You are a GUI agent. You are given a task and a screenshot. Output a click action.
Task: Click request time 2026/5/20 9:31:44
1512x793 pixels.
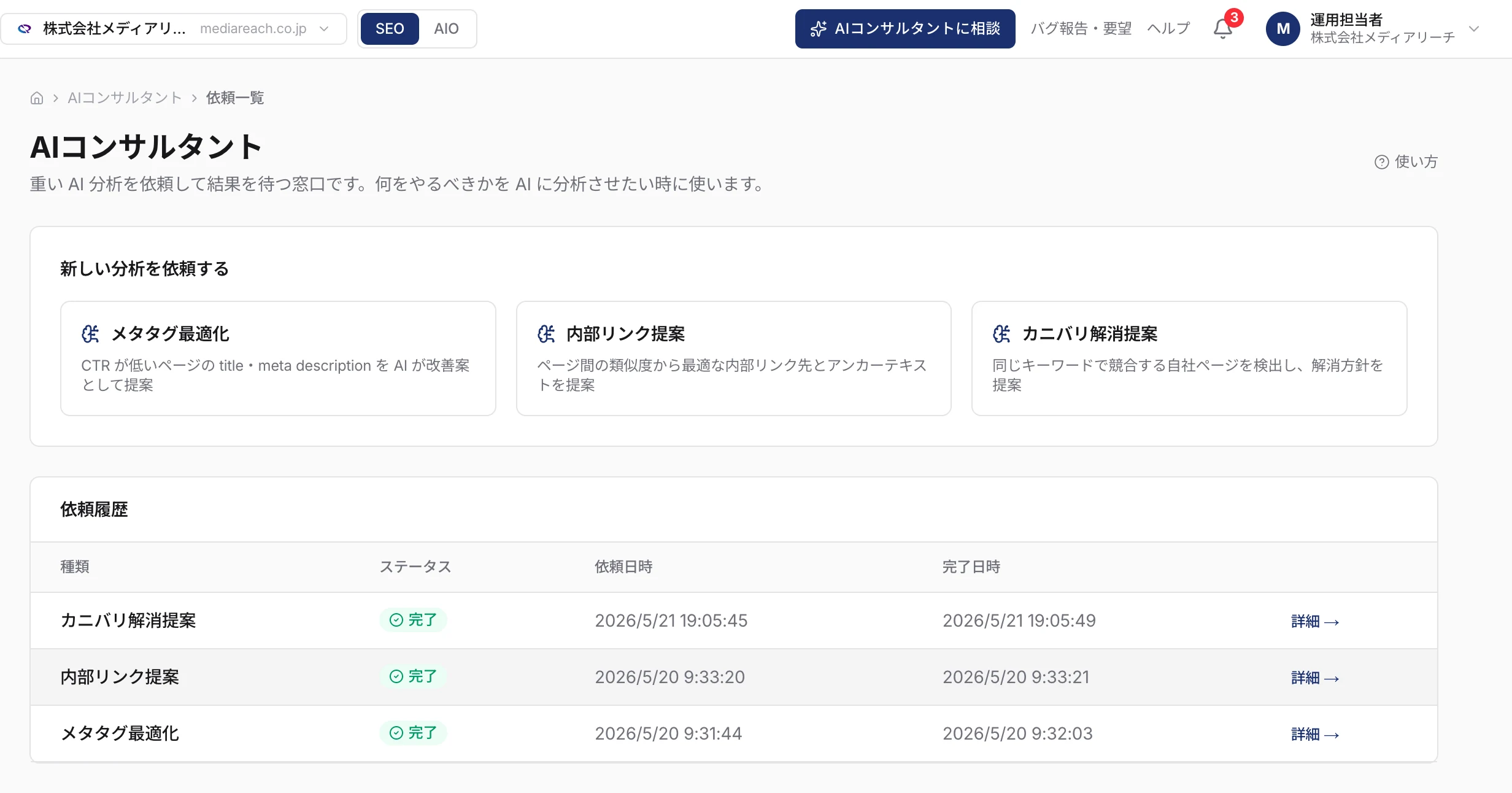pyautogui.click(x=668, y=733)
